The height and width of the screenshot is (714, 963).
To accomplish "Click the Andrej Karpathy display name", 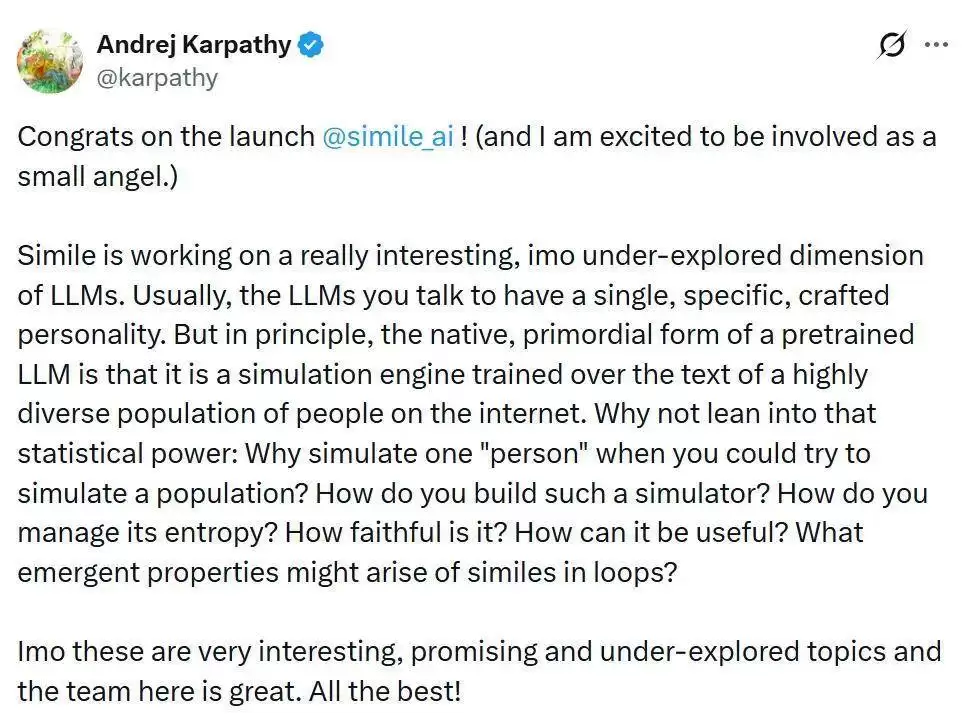I will (194, 45).
